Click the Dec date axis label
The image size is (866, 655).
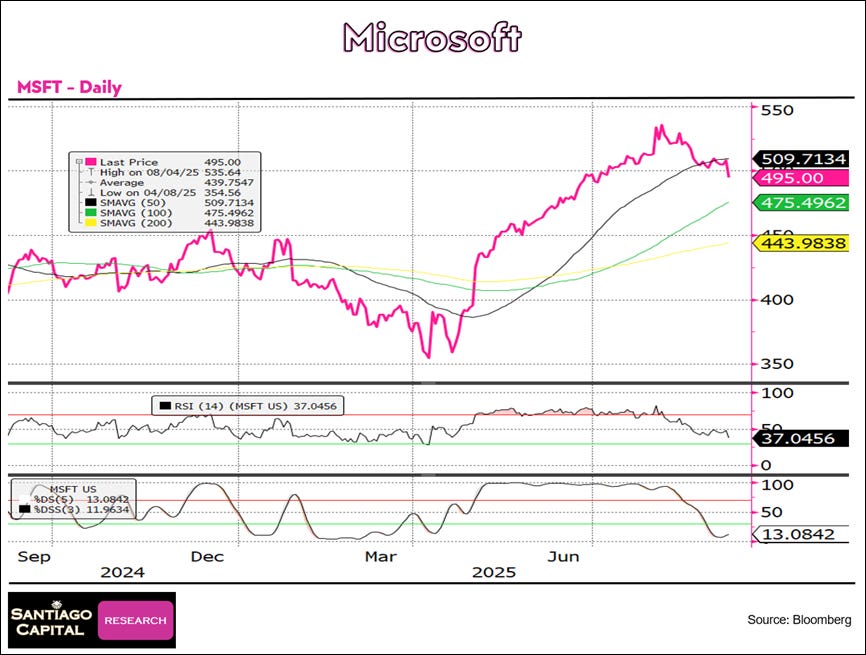(x=207, y=556)
